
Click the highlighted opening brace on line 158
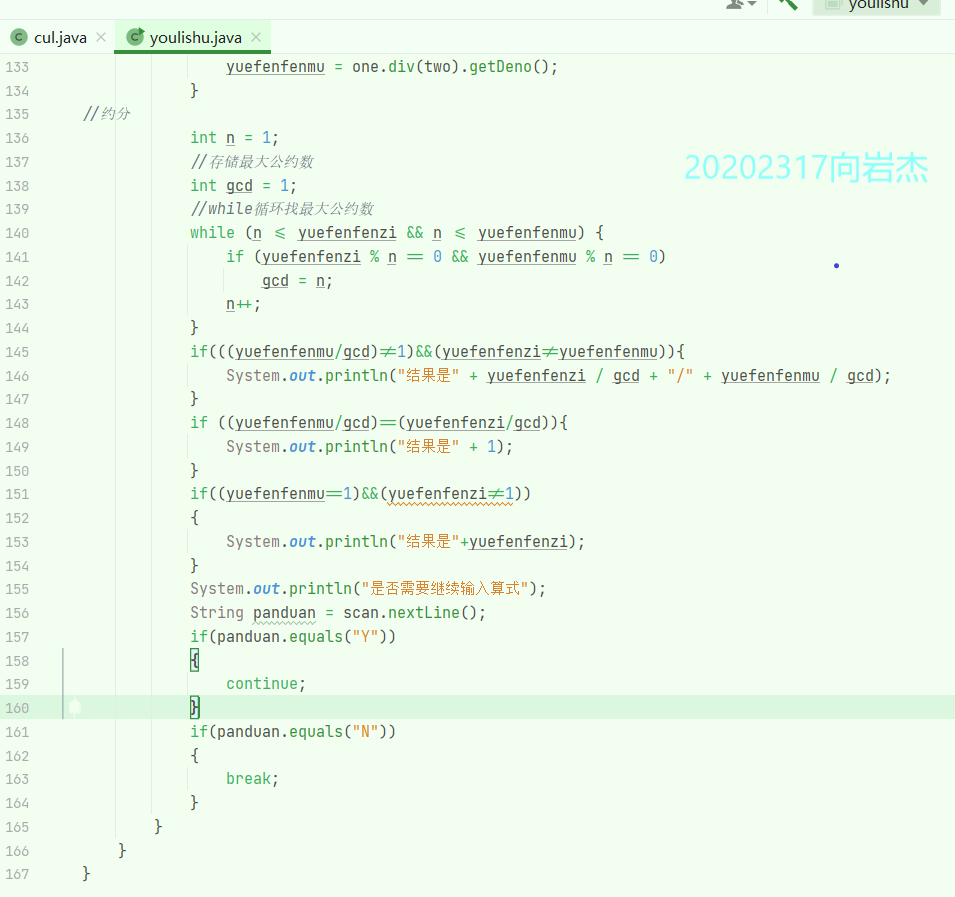point(194,660)
